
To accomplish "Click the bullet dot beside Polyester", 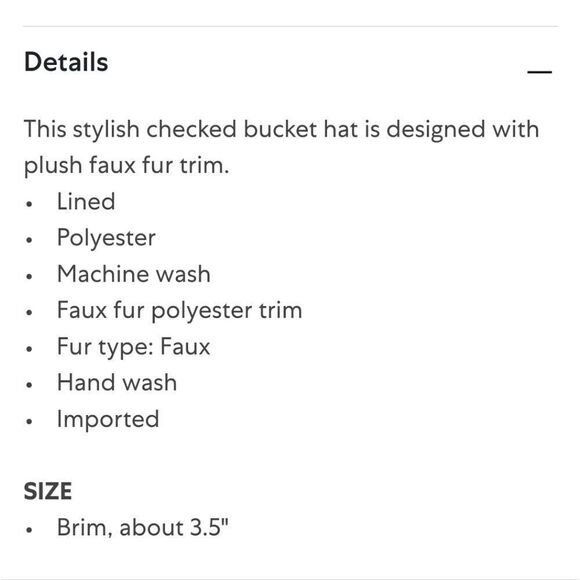I will click(29, 240).
